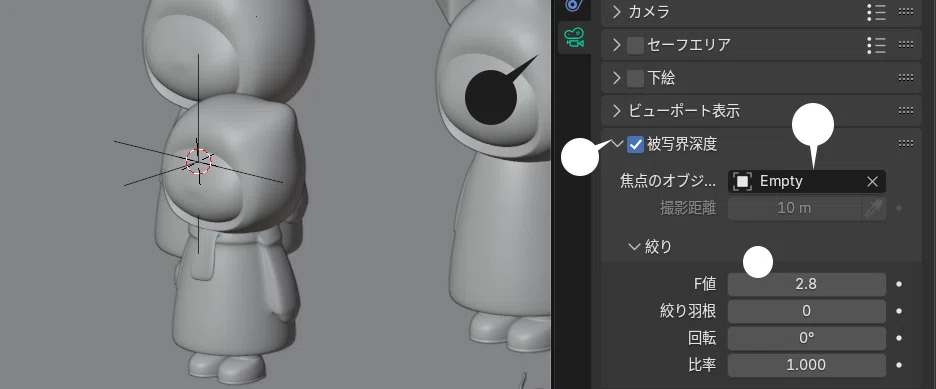Select the Empty object in the viewport
The width and height of the screenshot is (936, 389).
(x=199, y=161)
